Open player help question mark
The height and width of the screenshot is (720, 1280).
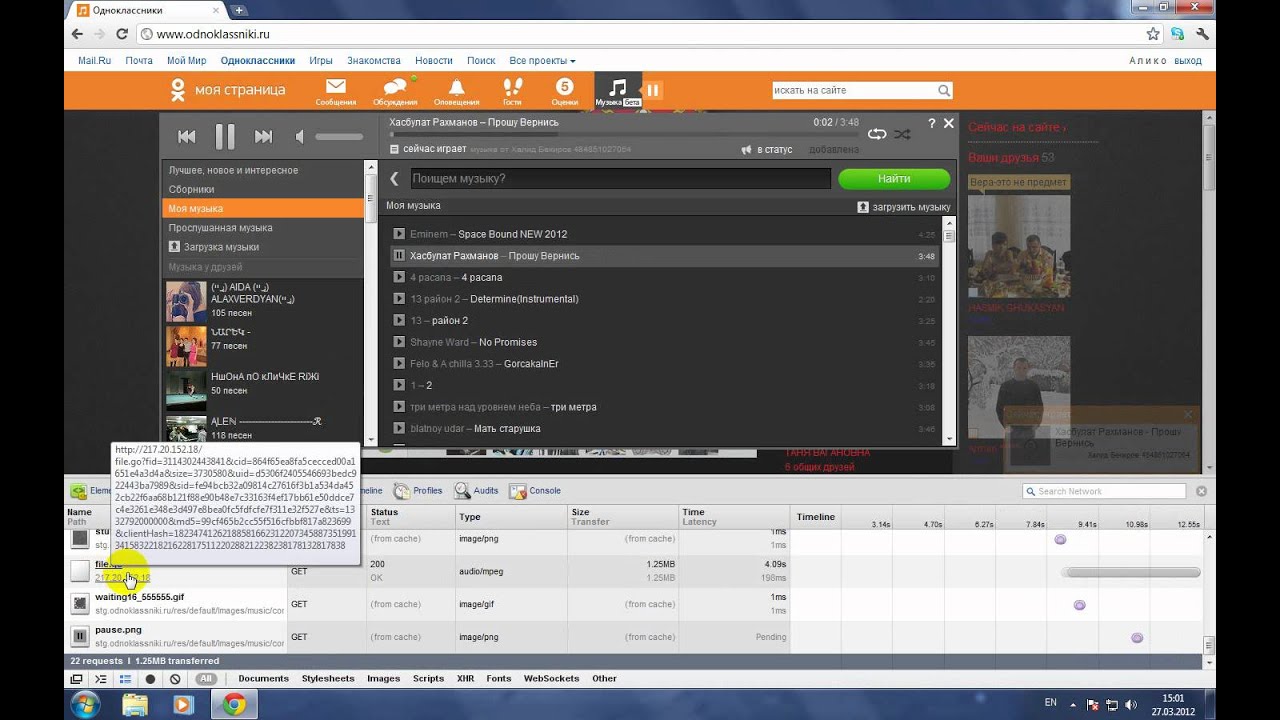coord(932,123)
